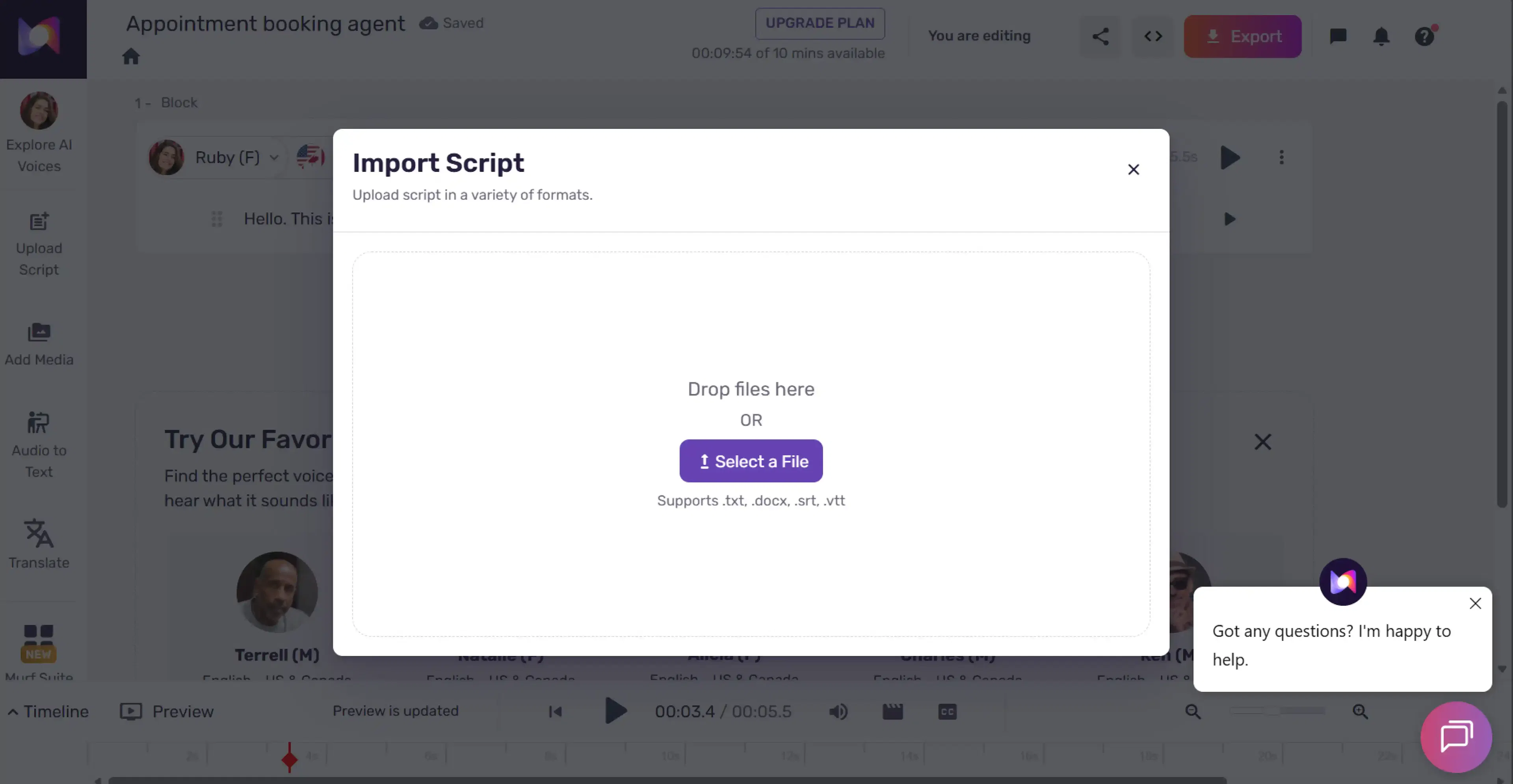
Task: Play the voice block with large play icon
Action: click(x=1230, y=157)
